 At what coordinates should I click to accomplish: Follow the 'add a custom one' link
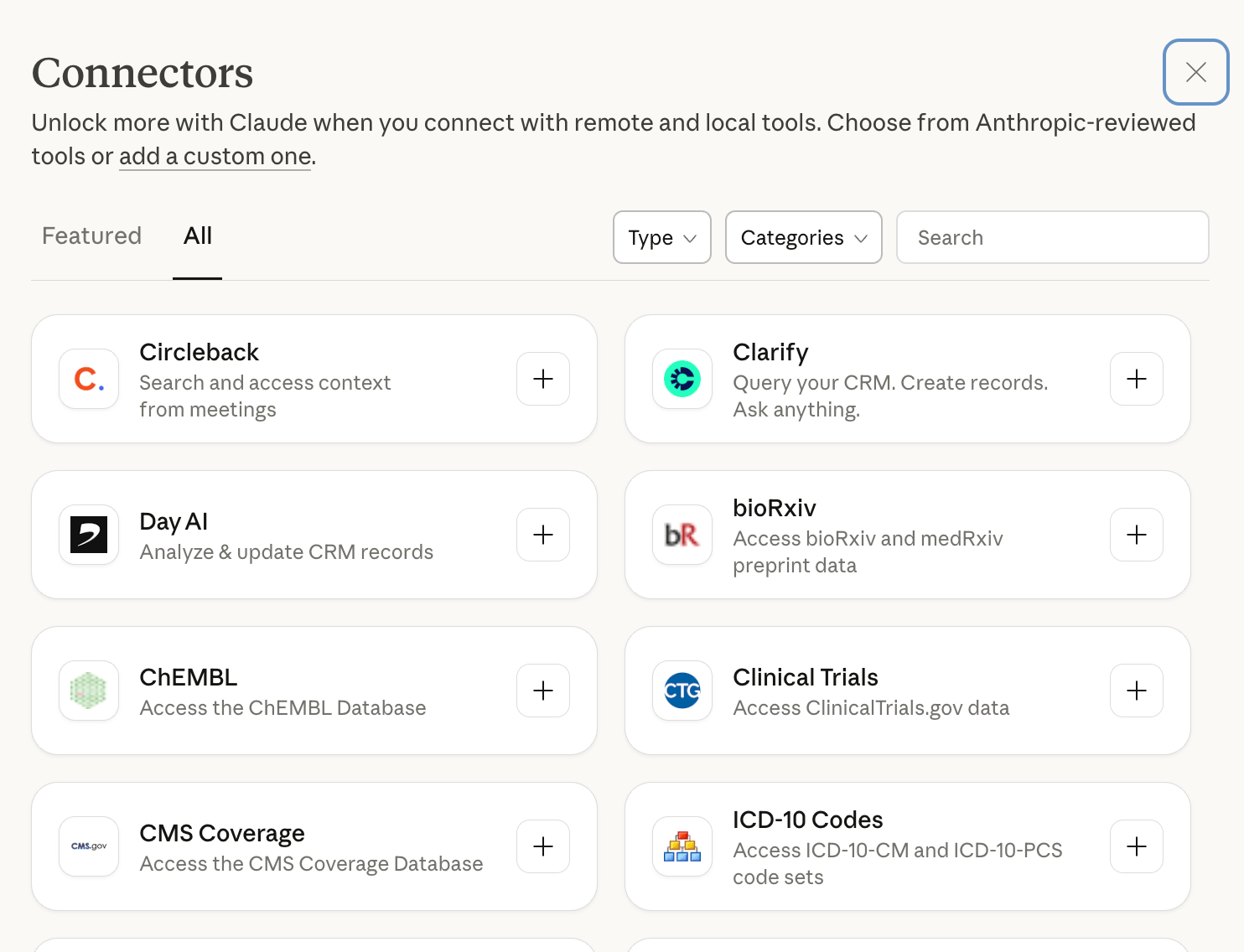pyautogui.click(x=215, y=157)
